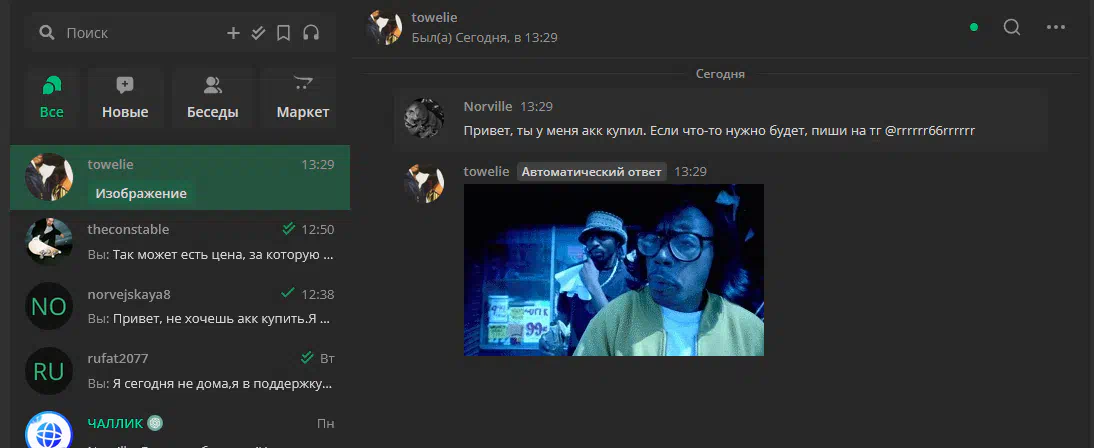Click Norville's avatar in message
Image resolution: width=1094 pixels, height=448 pixels.
[x=424, y=118]
